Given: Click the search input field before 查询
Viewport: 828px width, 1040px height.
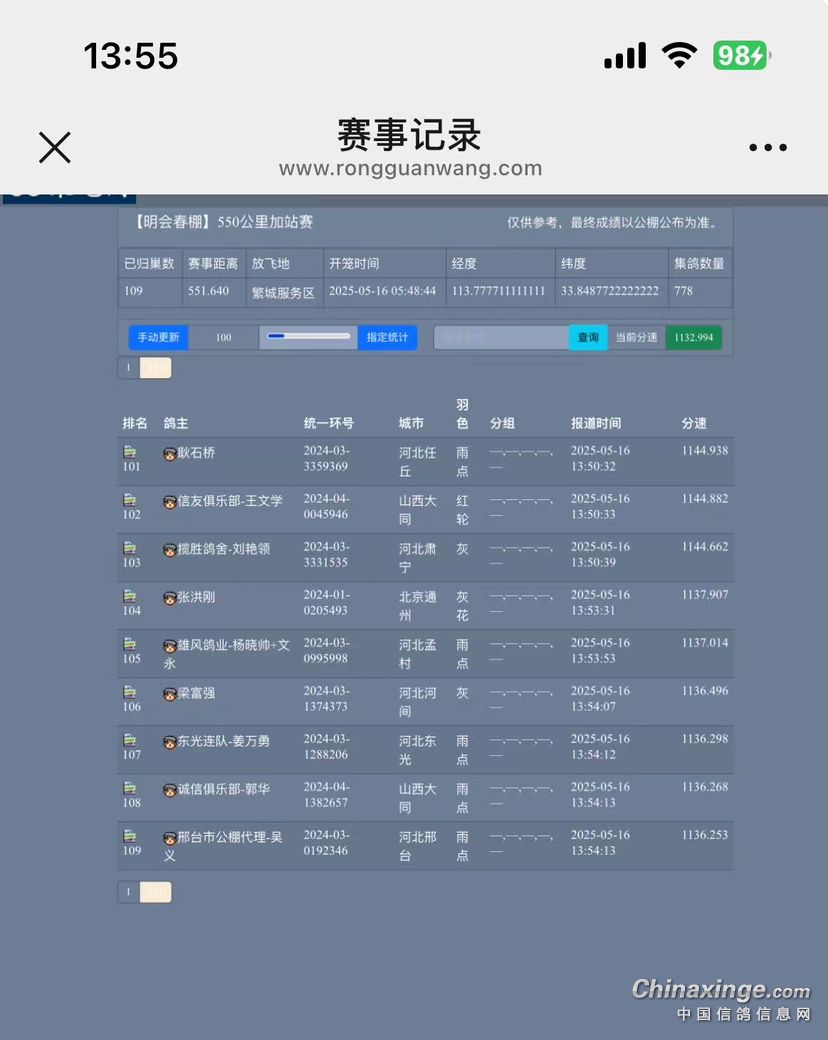Looking at the screenshot, I should (x=501, y=338).
